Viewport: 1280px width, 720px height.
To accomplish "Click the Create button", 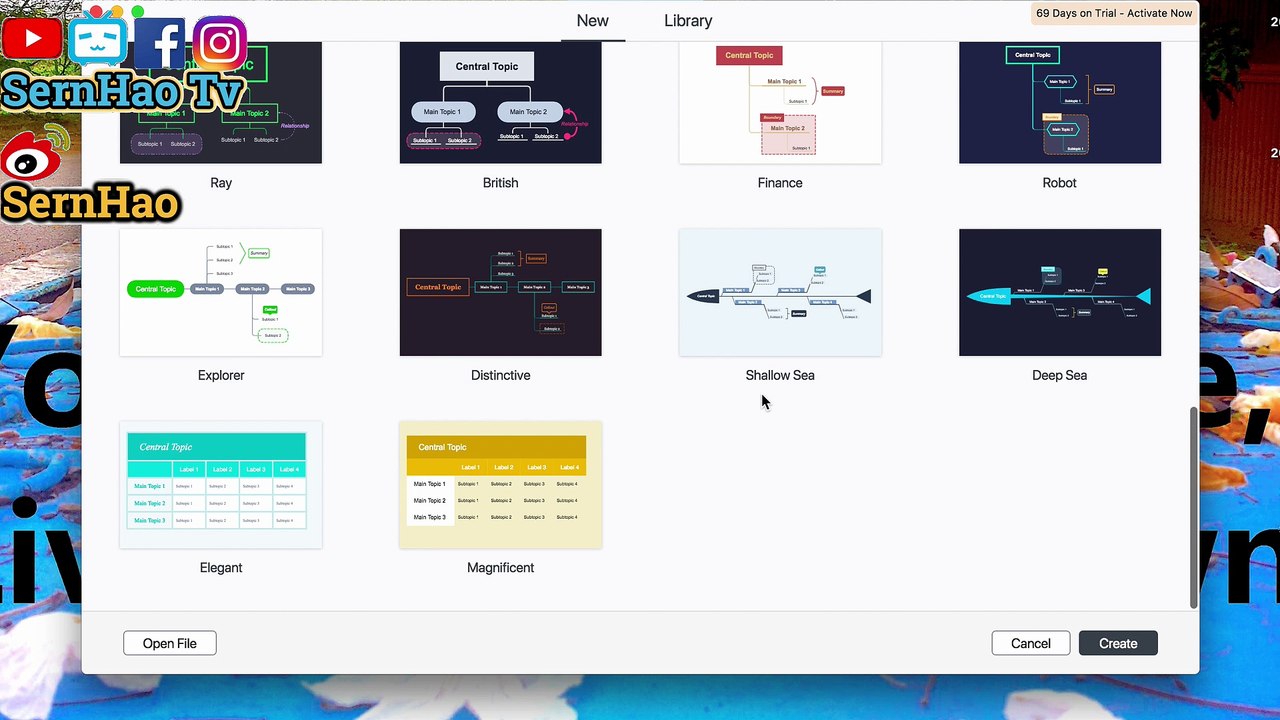I will pyautogui.click(x=1118, y=643).
